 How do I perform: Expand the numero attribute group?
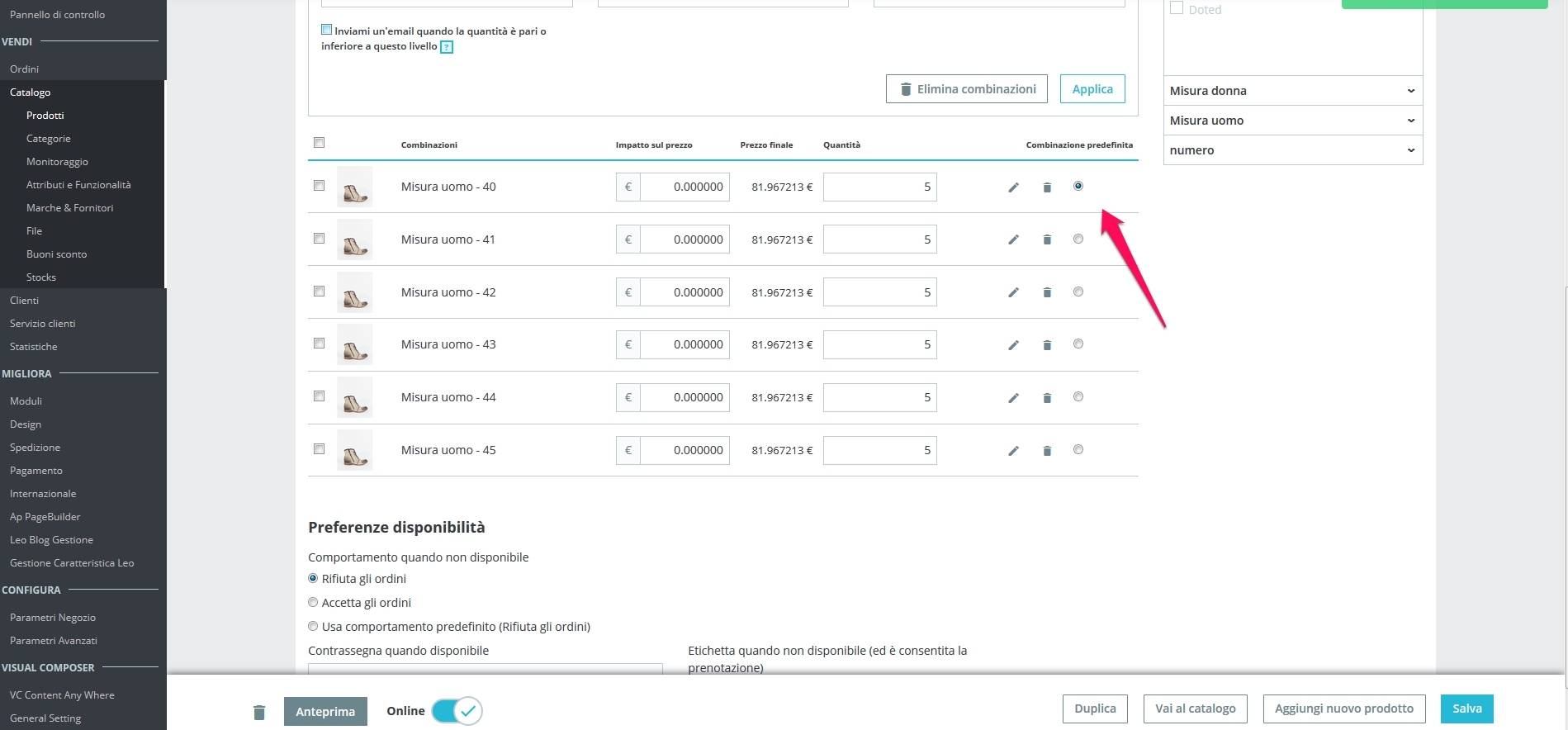point(1293,150)
